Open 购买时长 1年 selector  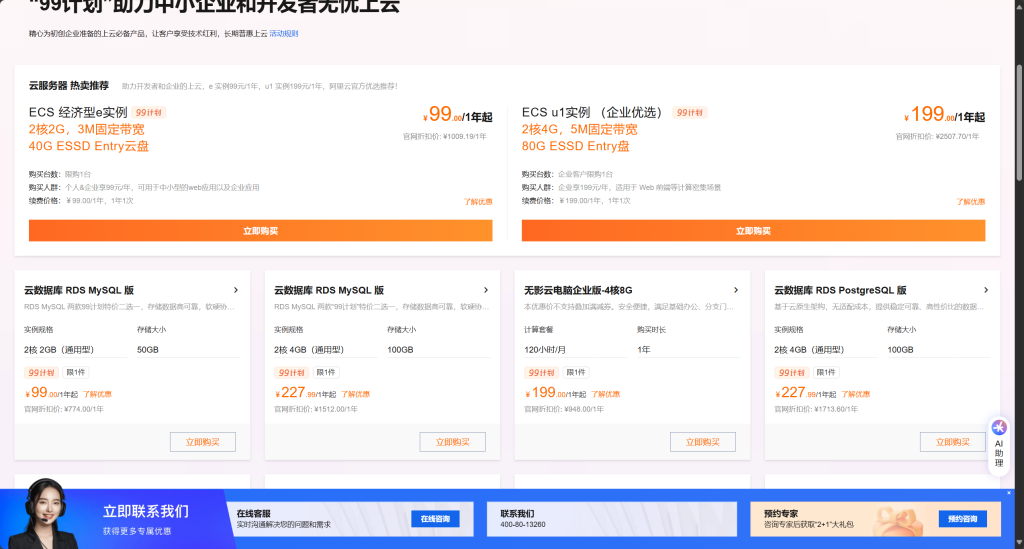pos(688,350)
